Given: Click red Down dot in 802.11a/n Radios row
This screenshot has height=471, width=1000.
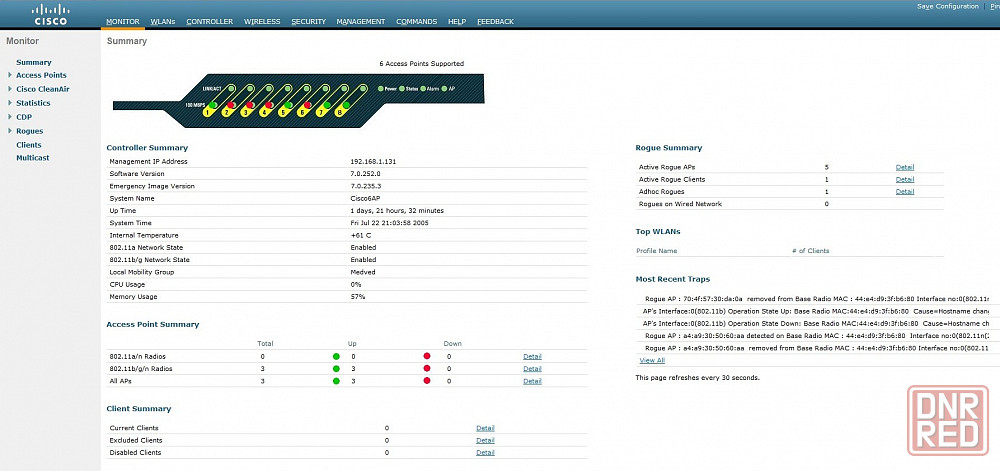Looking at the screenshot, I should (x=427, y=356).
